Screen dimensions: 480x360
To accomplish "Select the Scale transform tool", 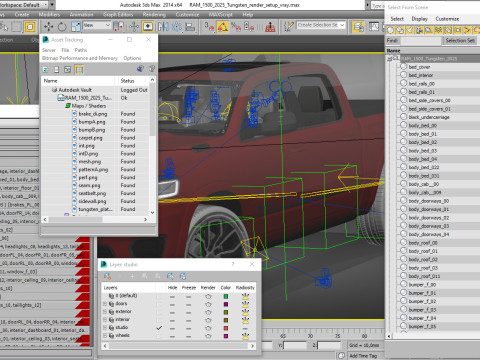I will [x=76, y=26].
